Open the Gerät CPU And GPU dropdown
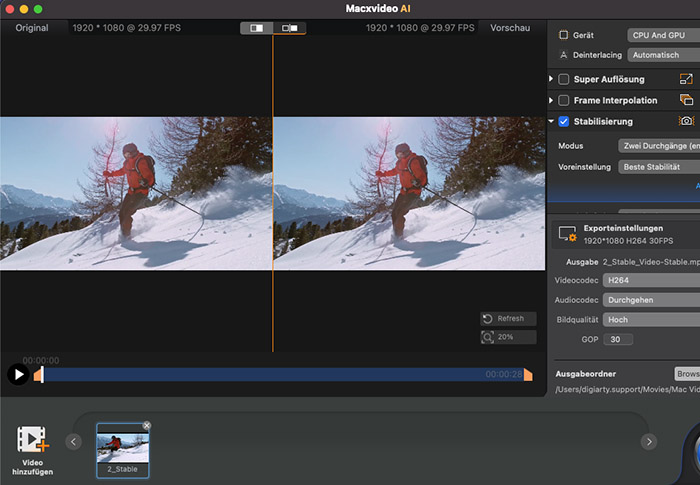 point(663,35)
